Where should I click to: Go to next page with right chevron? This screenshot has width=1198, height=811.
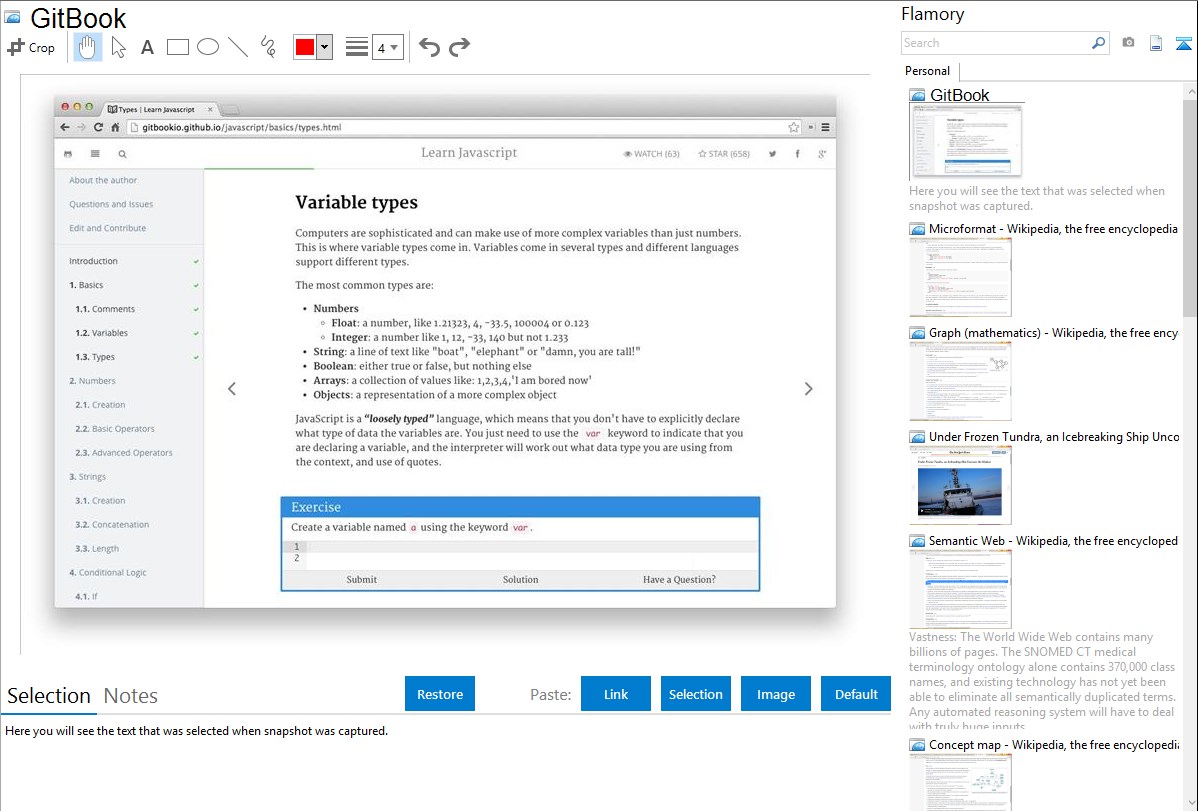coord(808,388)
